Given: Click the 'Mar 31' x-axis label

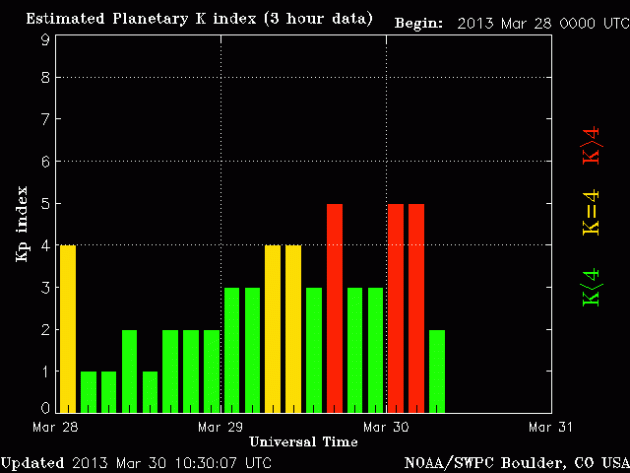Looking at the screenshot, I should [x=549, y=426].
